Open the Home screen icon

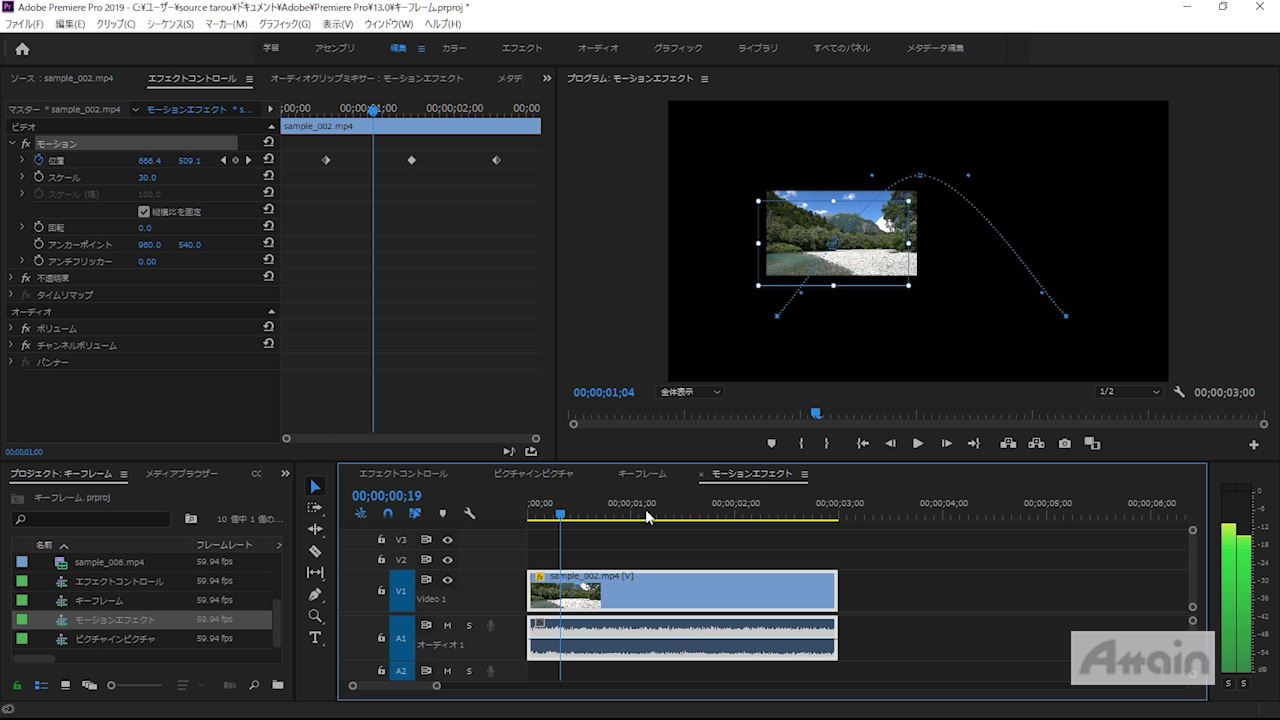(22, 49)
